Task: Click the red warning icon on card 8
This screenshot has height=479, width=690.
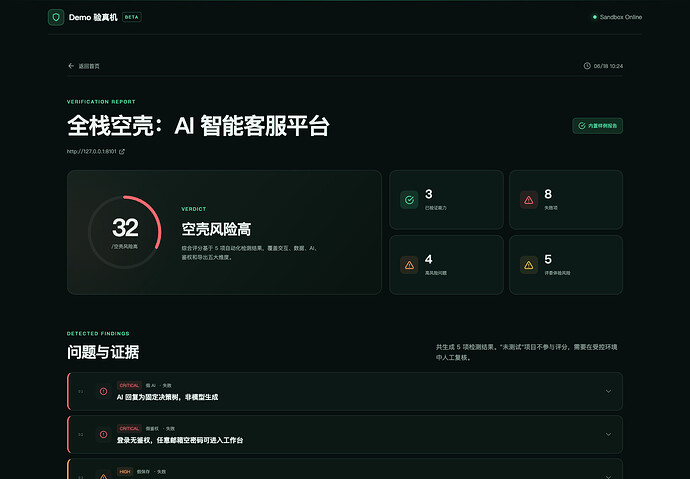Action: point(529,200)
